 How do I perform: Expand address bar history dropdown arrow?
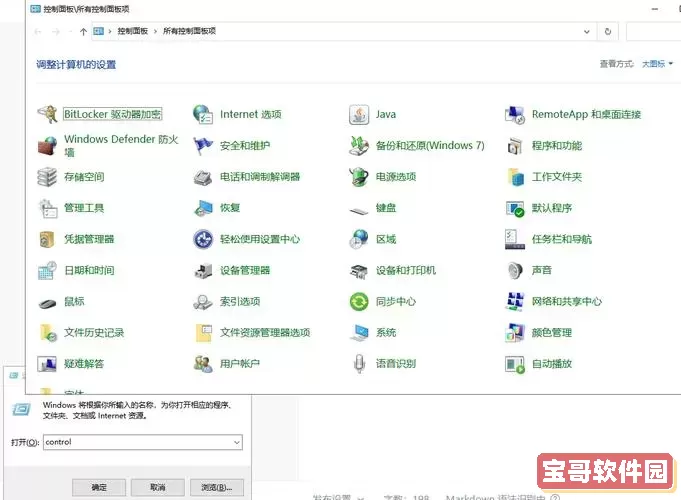(x=587, y=32)
